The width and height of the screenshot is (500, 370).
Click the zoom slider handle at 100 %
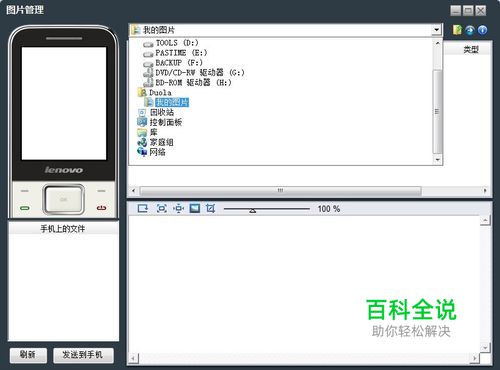coord(253,210)
